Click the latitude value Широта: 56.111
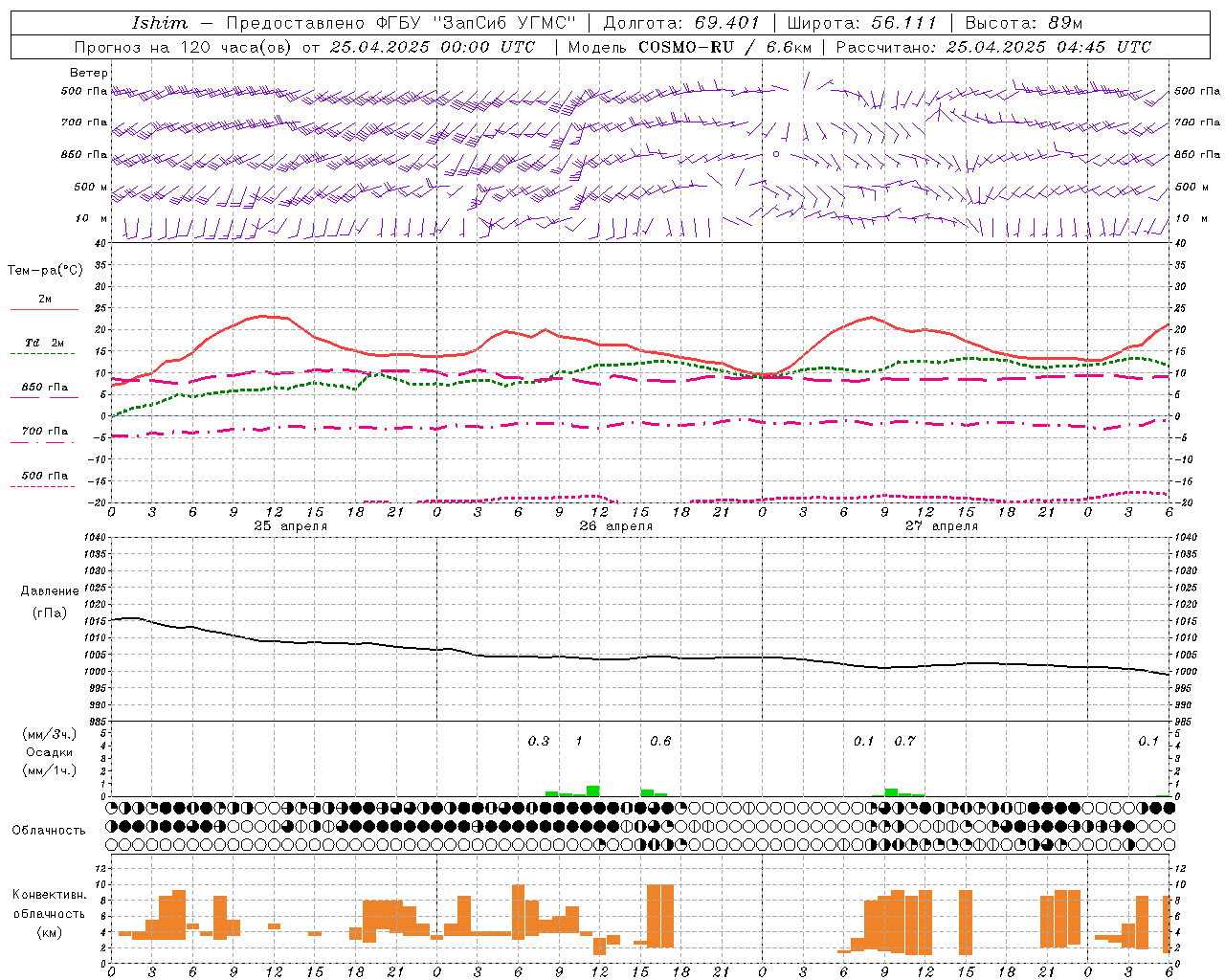1225x980 pixels. [x=862, y=22]
